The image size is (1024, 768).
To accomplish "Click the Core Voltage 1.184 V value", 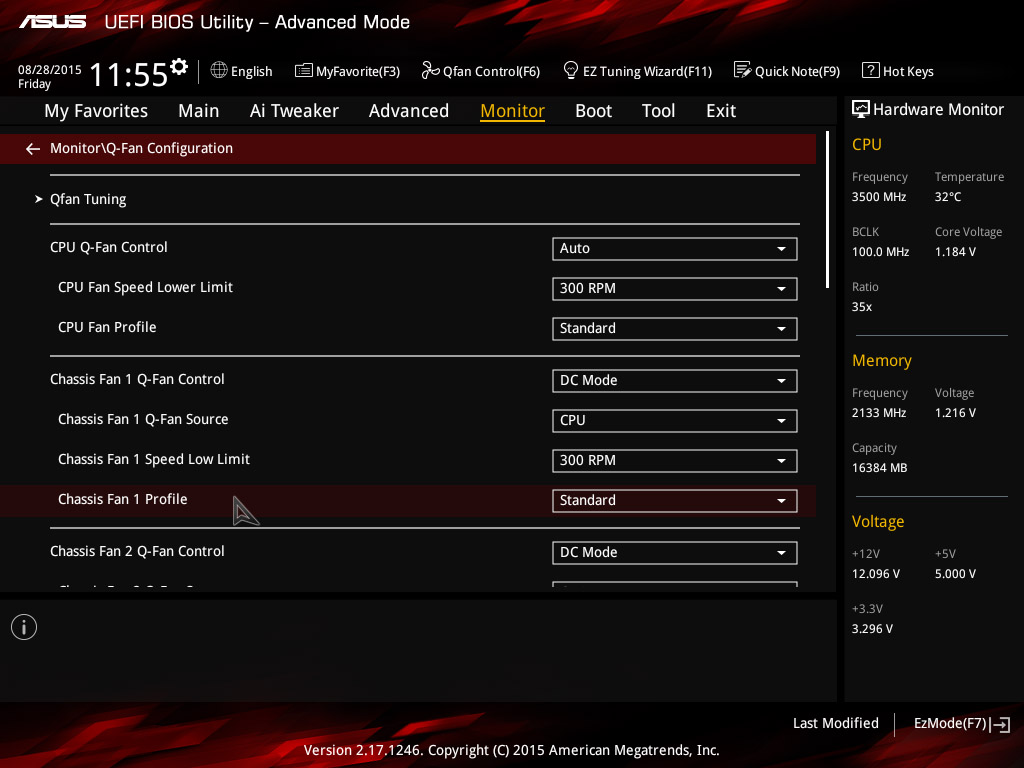I will (955, 252).
